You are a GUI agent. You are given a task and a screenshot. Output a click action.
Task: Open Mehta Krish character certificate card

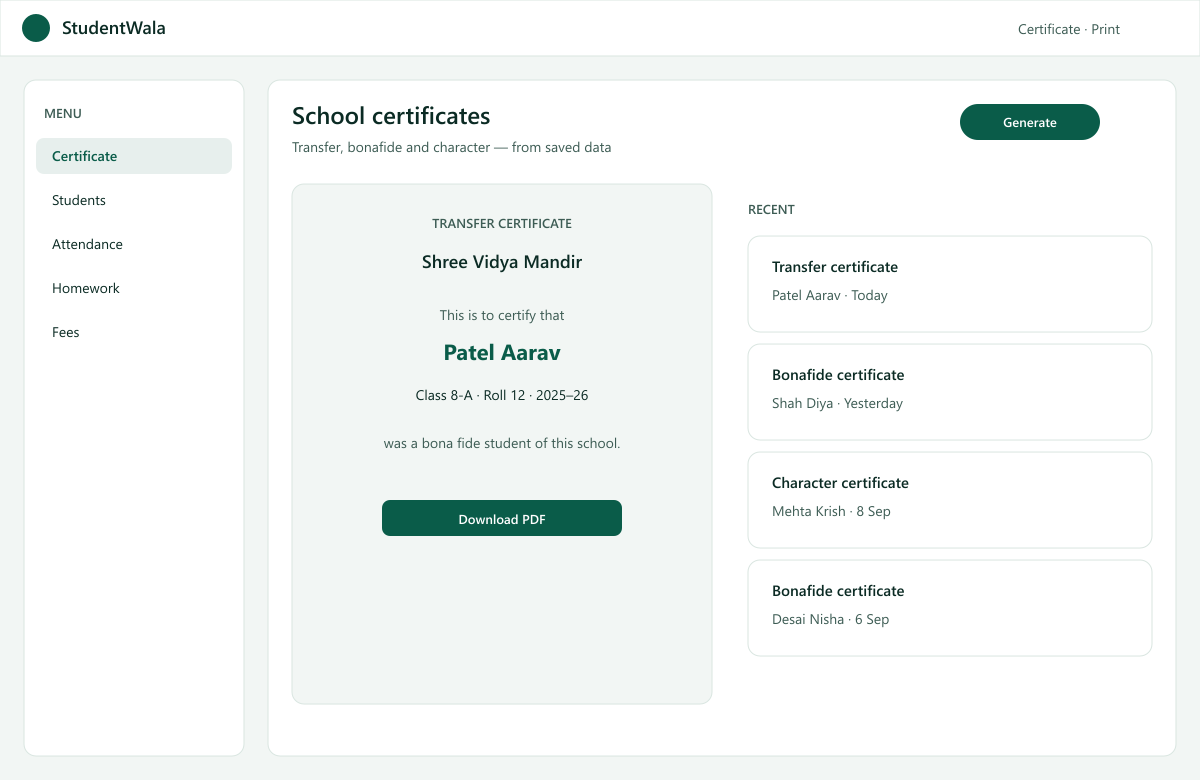(x=950, y=500)
